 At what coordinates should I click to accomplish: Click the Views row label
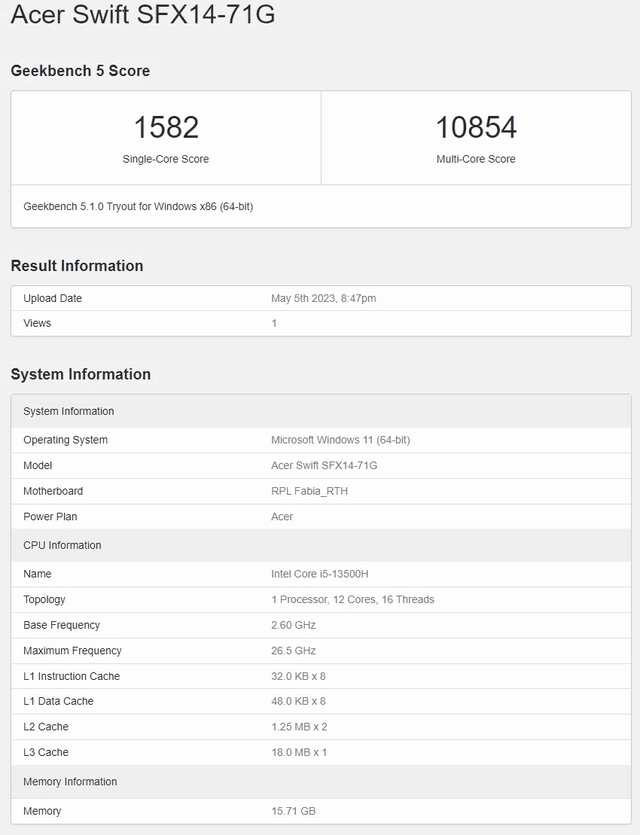[37, 323]
